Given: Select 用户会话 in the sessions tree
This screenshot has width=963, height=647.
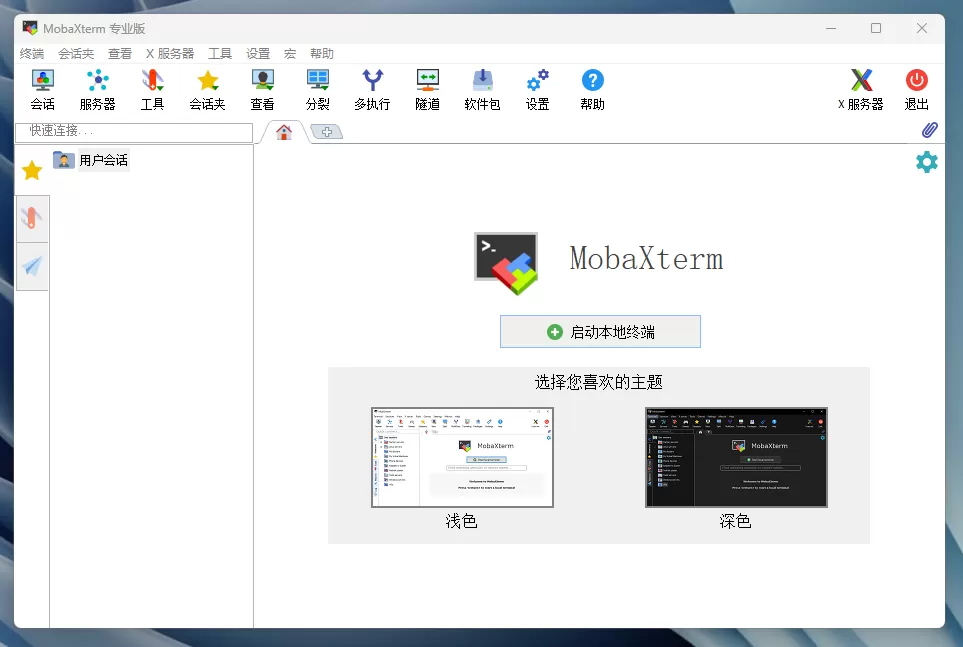Looking at the screenshot, I should (x=103, y=160).
